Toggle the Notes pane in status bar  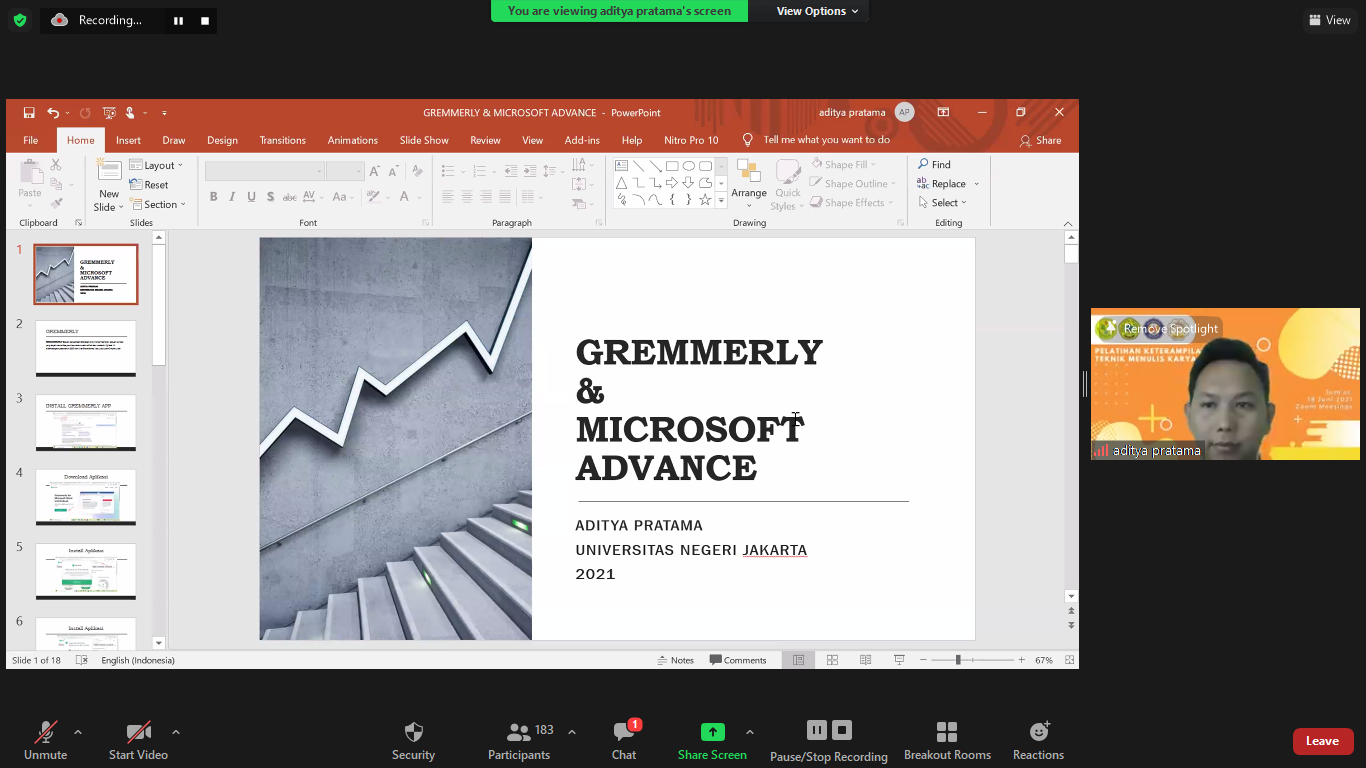pyautogui.click(x=676, y=660)
